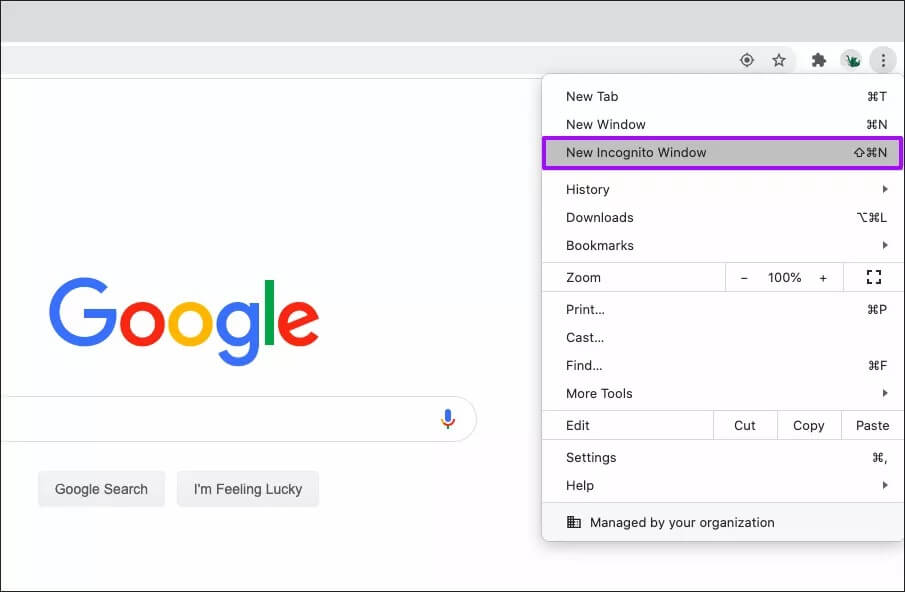Open Downloads from the menu
The width and height of the screenshot is (905, 592).
pyautogui.click(x=723, y=218)
